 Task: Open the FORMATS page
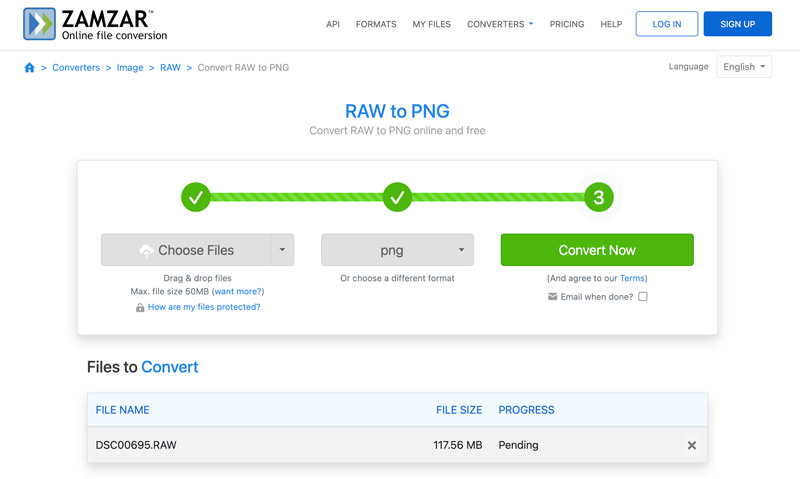[376, 24]
